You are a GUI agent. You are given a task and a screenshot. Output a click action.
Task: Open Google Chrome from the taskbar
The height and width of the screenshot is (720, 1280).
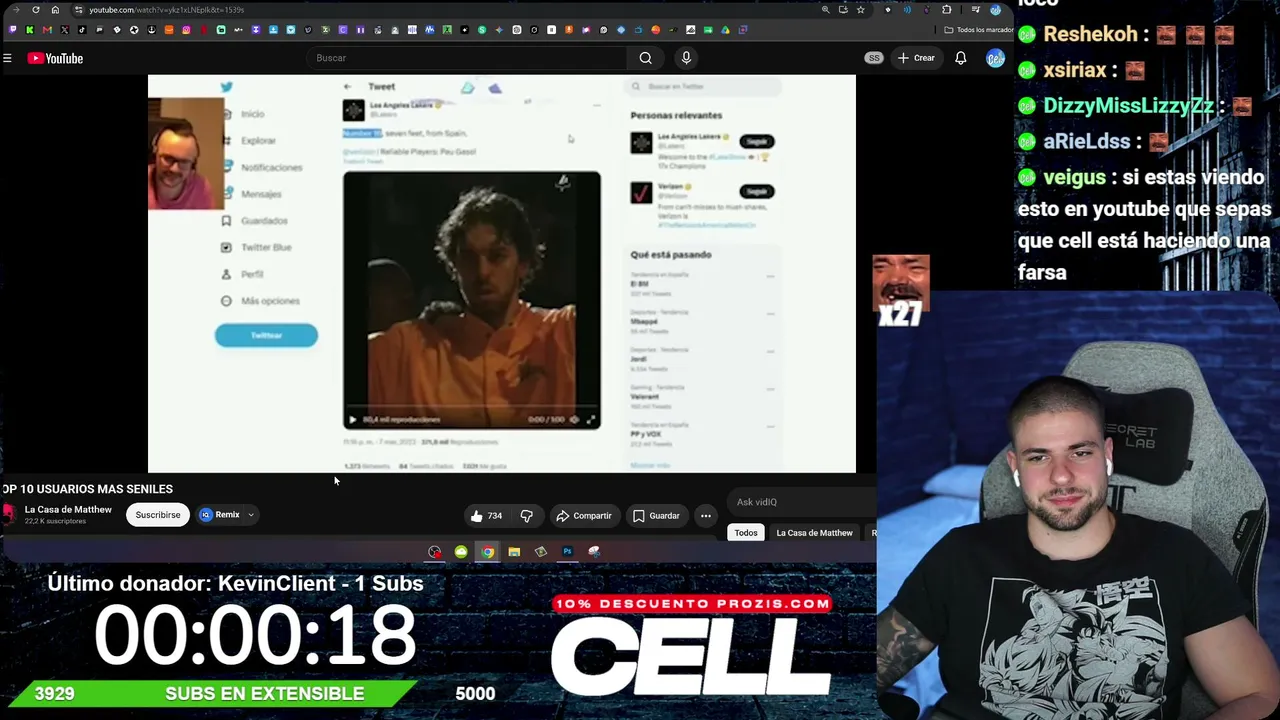pos(487,552)
